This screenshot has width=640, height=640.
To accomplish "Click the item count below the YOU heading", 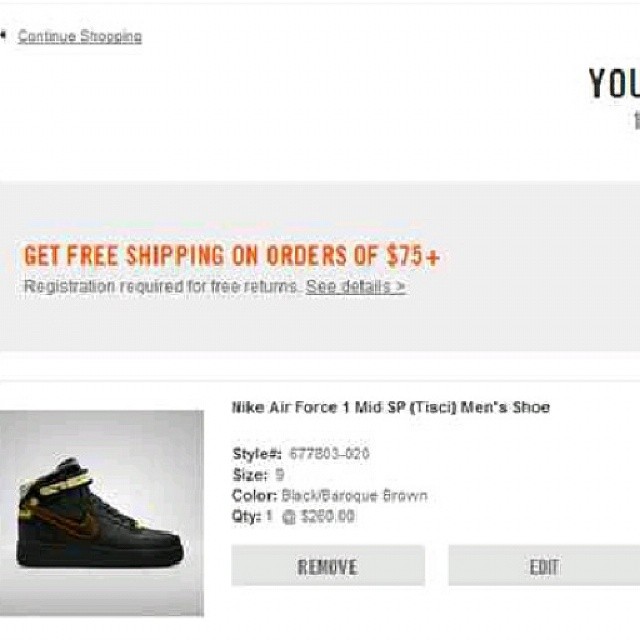I will pyautogui.click(x=635, y=122).
